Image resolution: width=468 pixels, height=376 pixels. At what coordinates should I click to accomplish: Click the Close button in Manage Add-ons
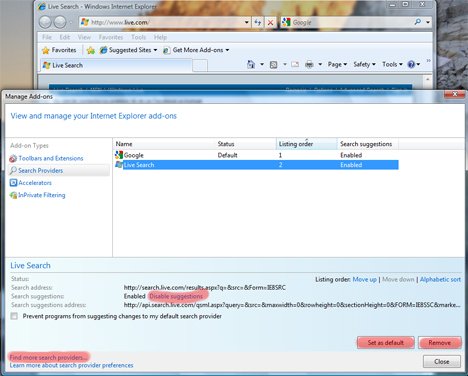(x=442, y=362)
